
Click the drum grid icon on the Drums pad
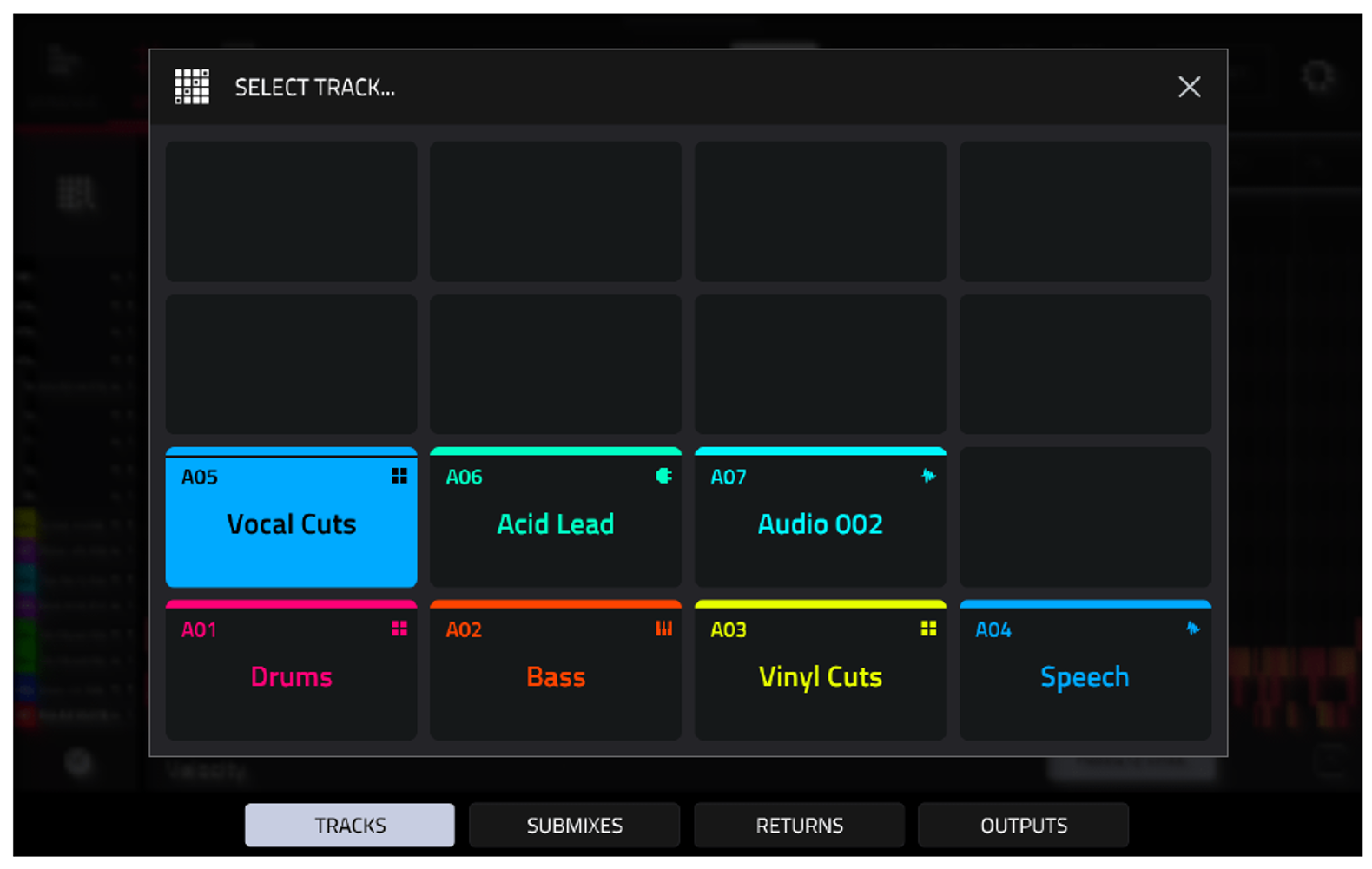click(x=399, y=629)
